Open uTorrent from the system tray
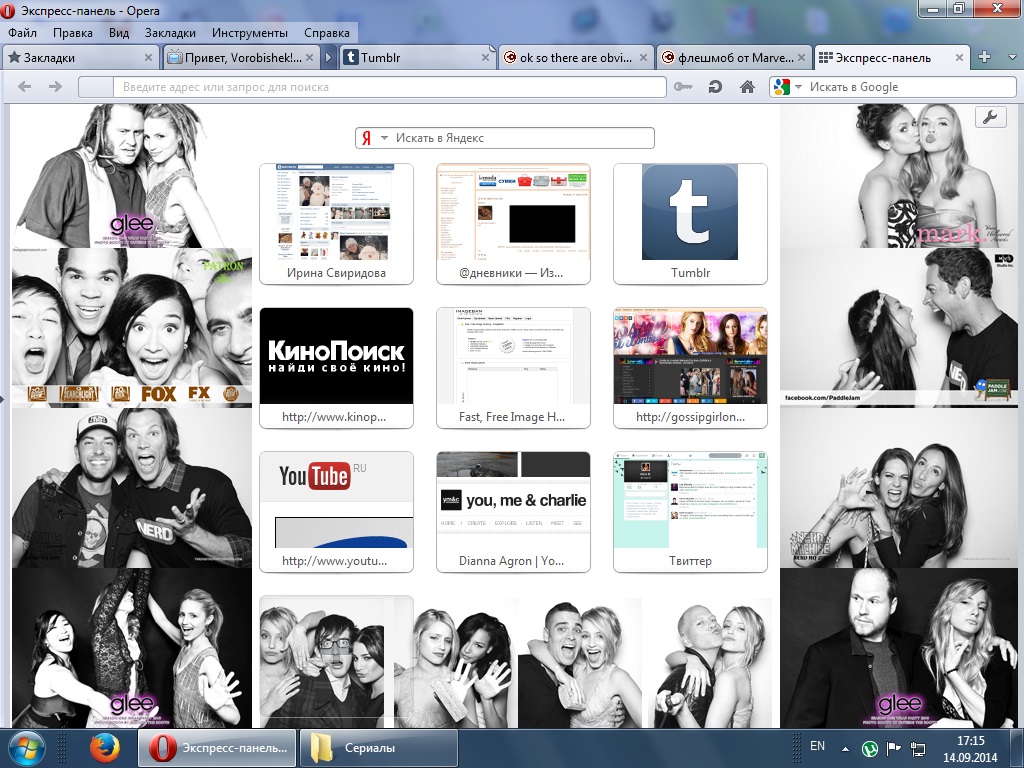This screenshot has width=1024, height=768. tap(869, 748)
